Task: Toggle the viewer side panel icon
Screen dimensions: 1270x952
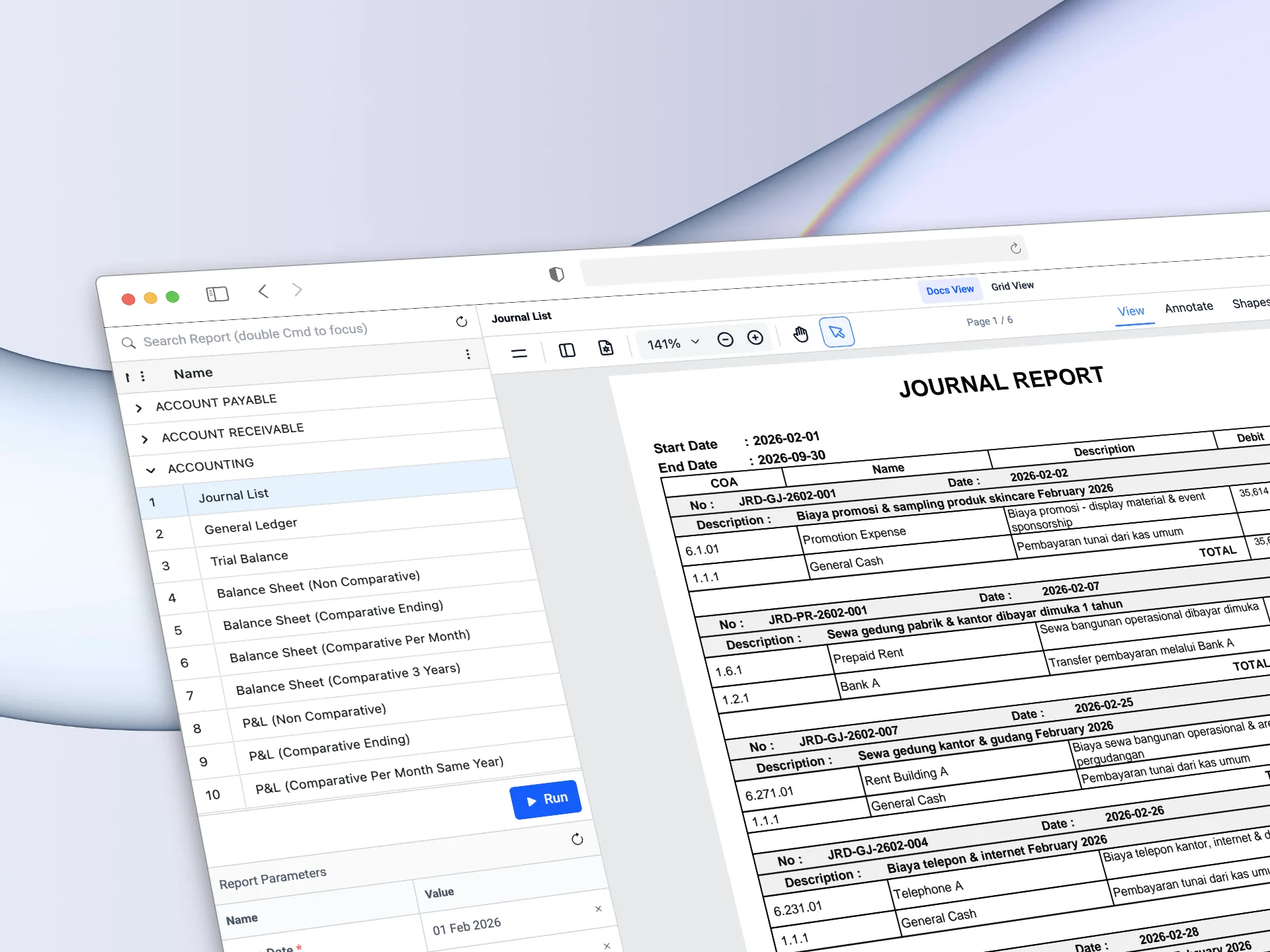Action: (567, 350)
